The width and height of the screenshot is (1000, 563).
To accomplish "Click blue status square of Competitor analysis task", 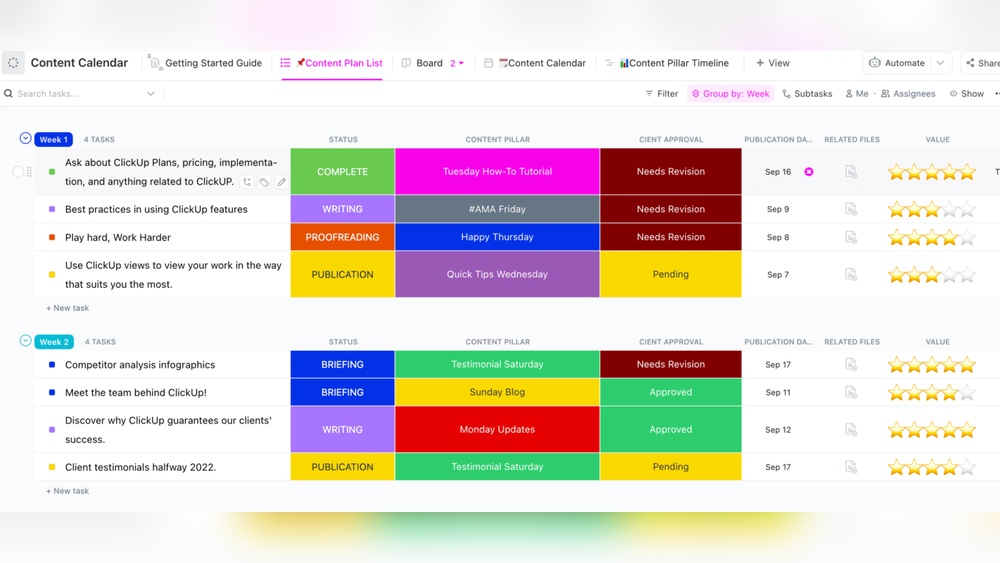I will [x=52, y=365].
